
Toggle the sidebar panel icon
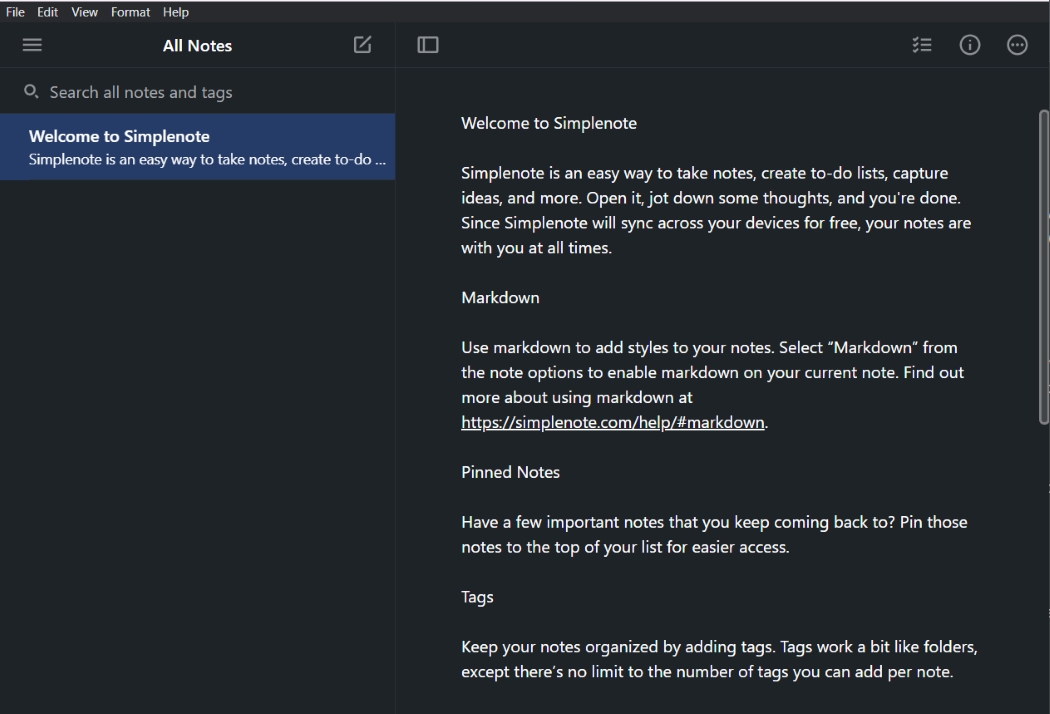[x=428, y=45]
